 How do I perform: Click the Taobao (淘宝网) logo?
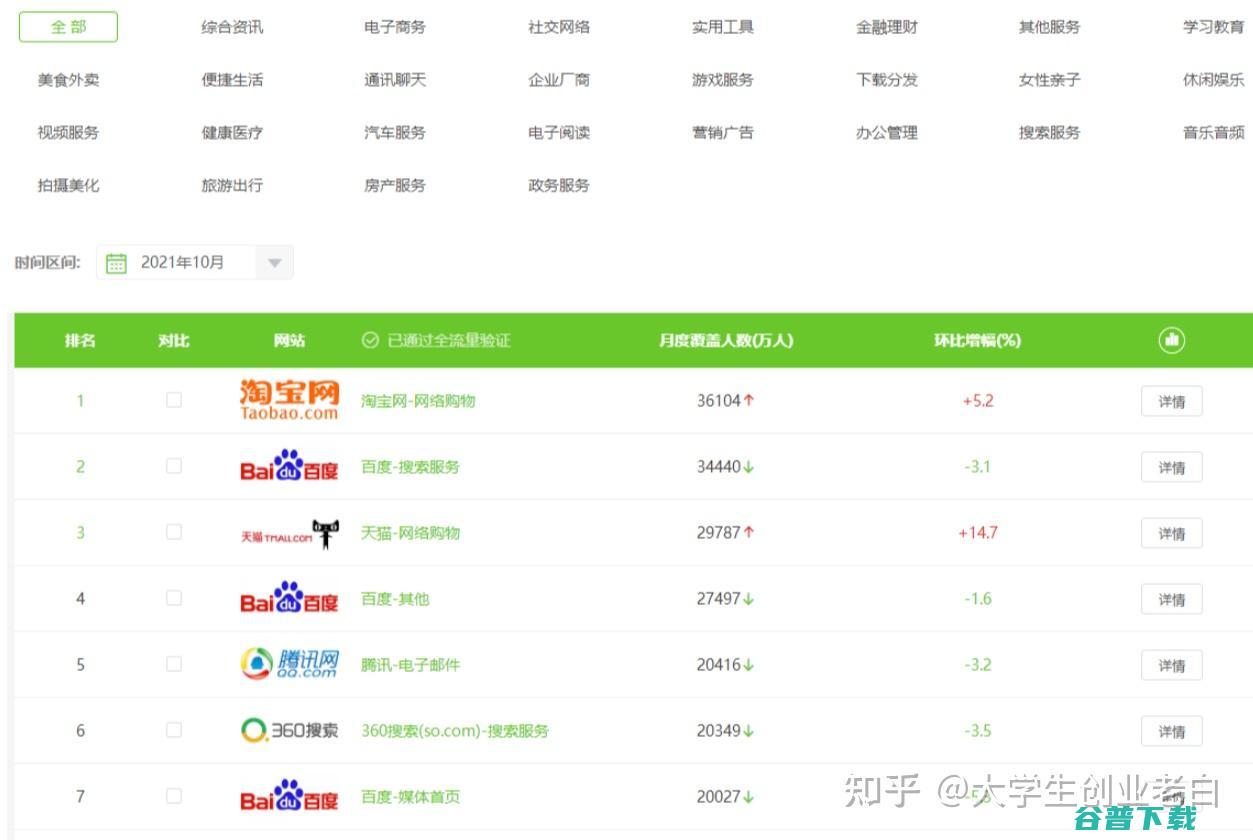coord(288,398)
